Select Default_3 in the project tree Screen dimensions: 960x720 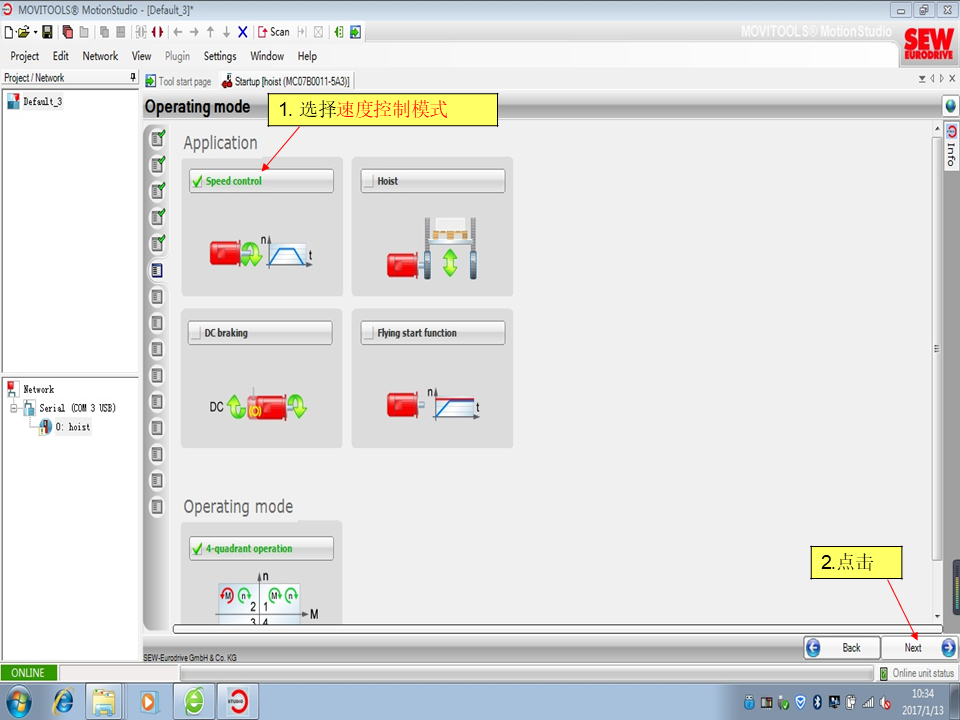[42, 101]
